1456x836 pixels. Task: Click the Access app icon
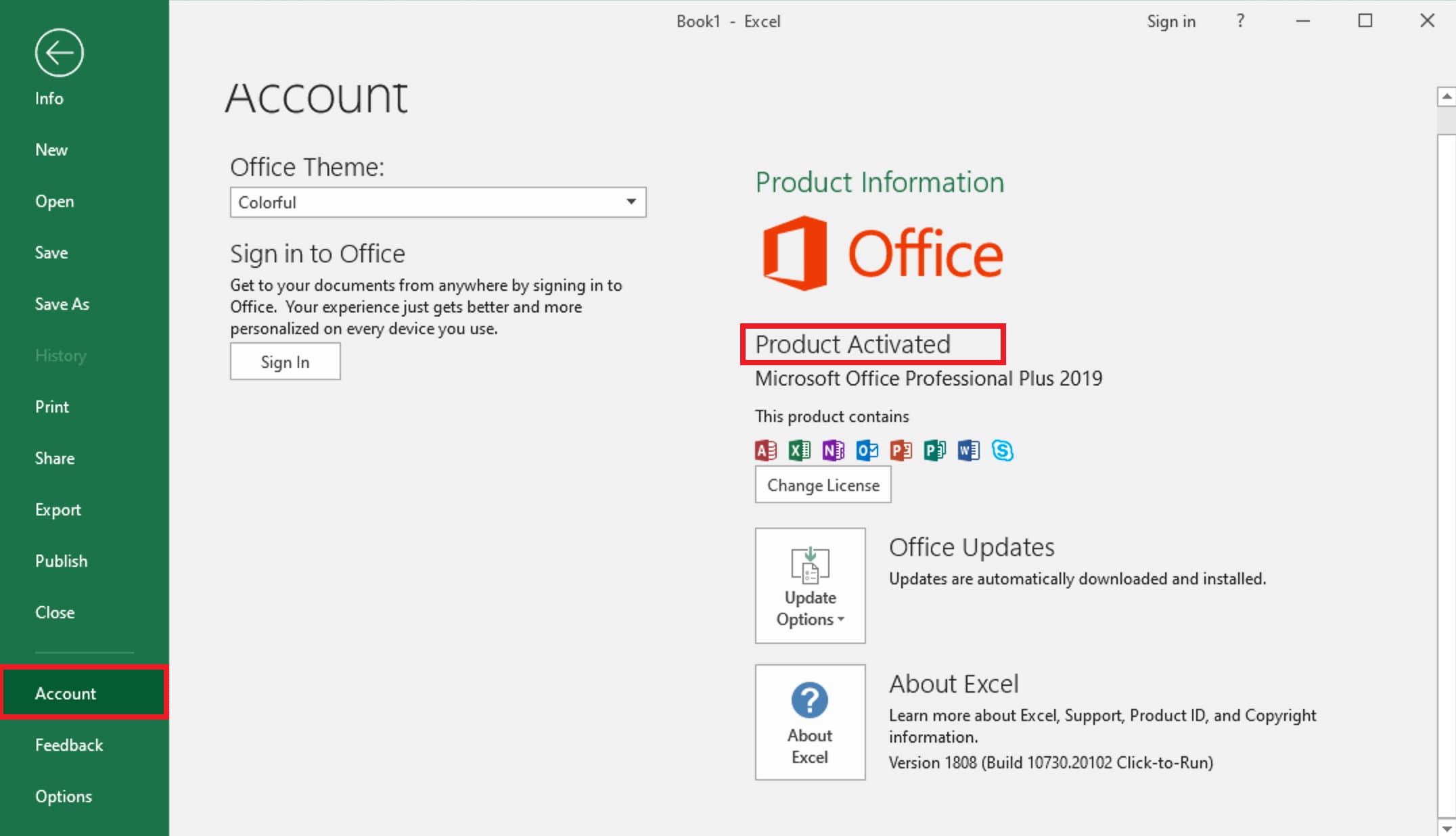coord(766,450)
